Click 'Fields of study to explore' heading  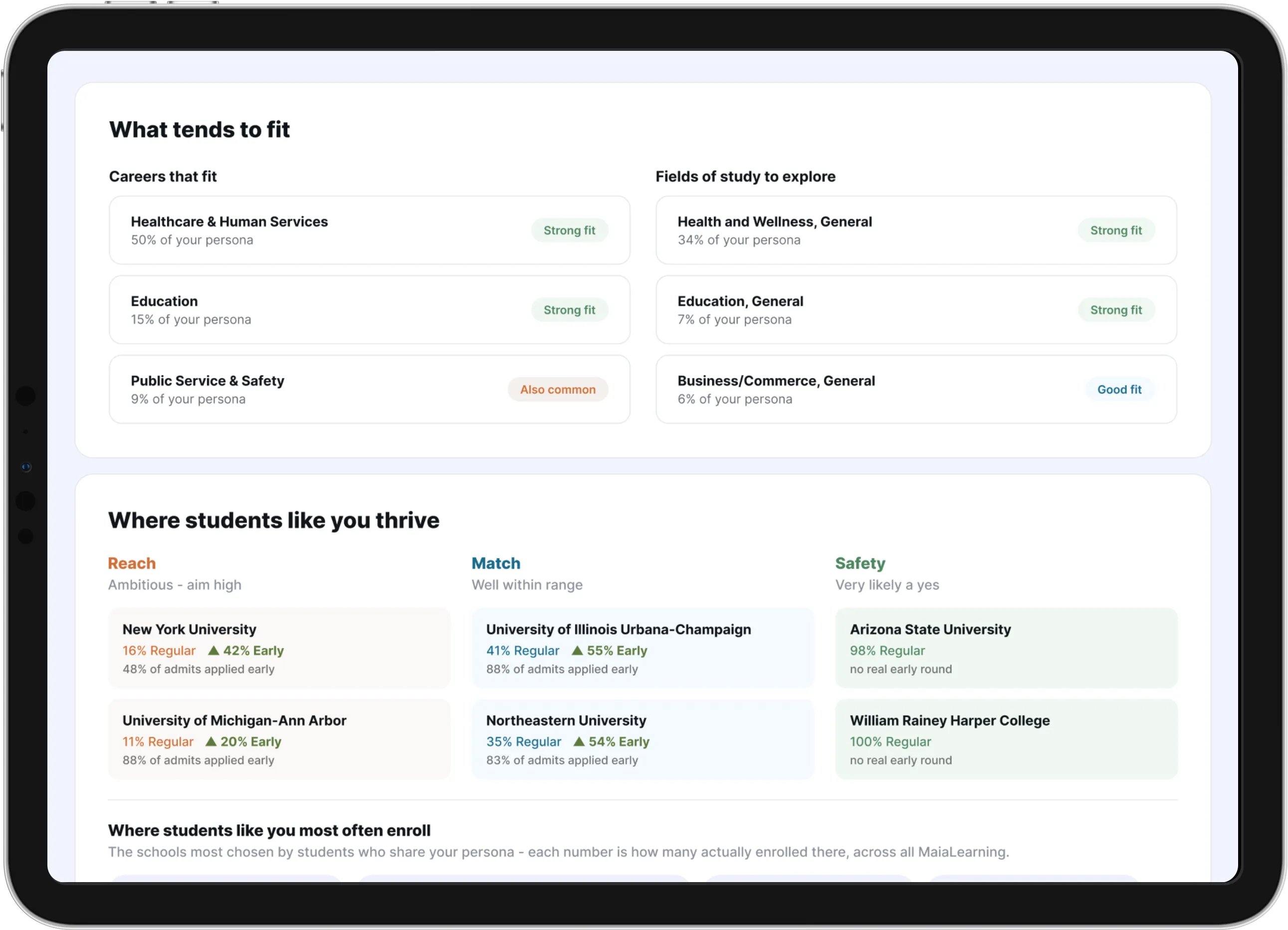pyautogui.click(x=745, y=177)
